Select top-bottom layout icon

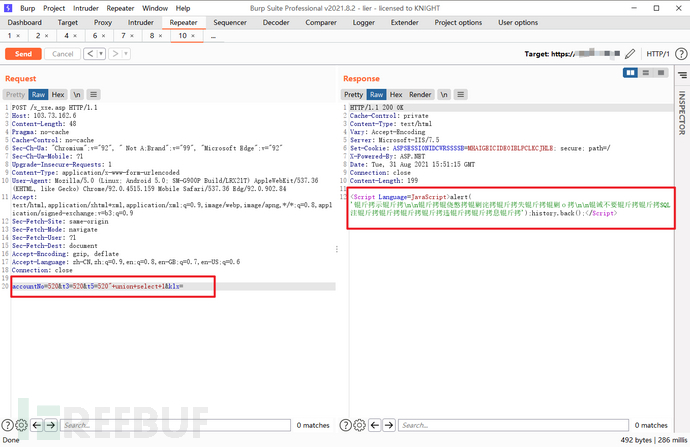pos(646,73)
